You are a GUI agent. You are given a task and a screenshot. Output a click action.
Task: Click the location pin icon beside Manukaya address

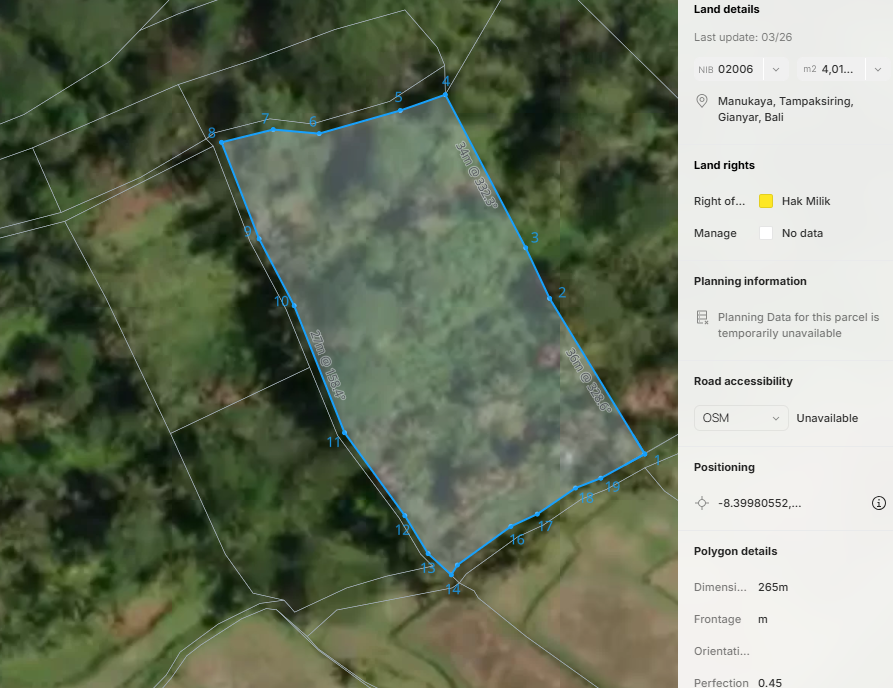click(x=702, y=101)
